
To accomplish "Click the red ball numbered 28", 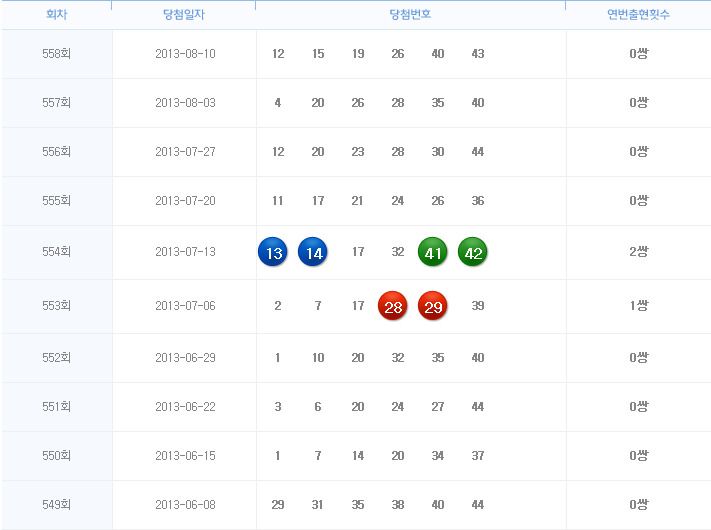I will coord(393,306).
